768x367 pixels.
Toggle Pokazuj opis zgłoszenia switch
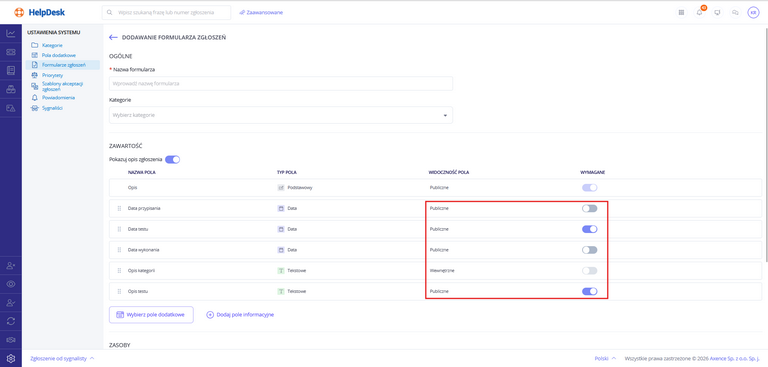tap(172, 159)
